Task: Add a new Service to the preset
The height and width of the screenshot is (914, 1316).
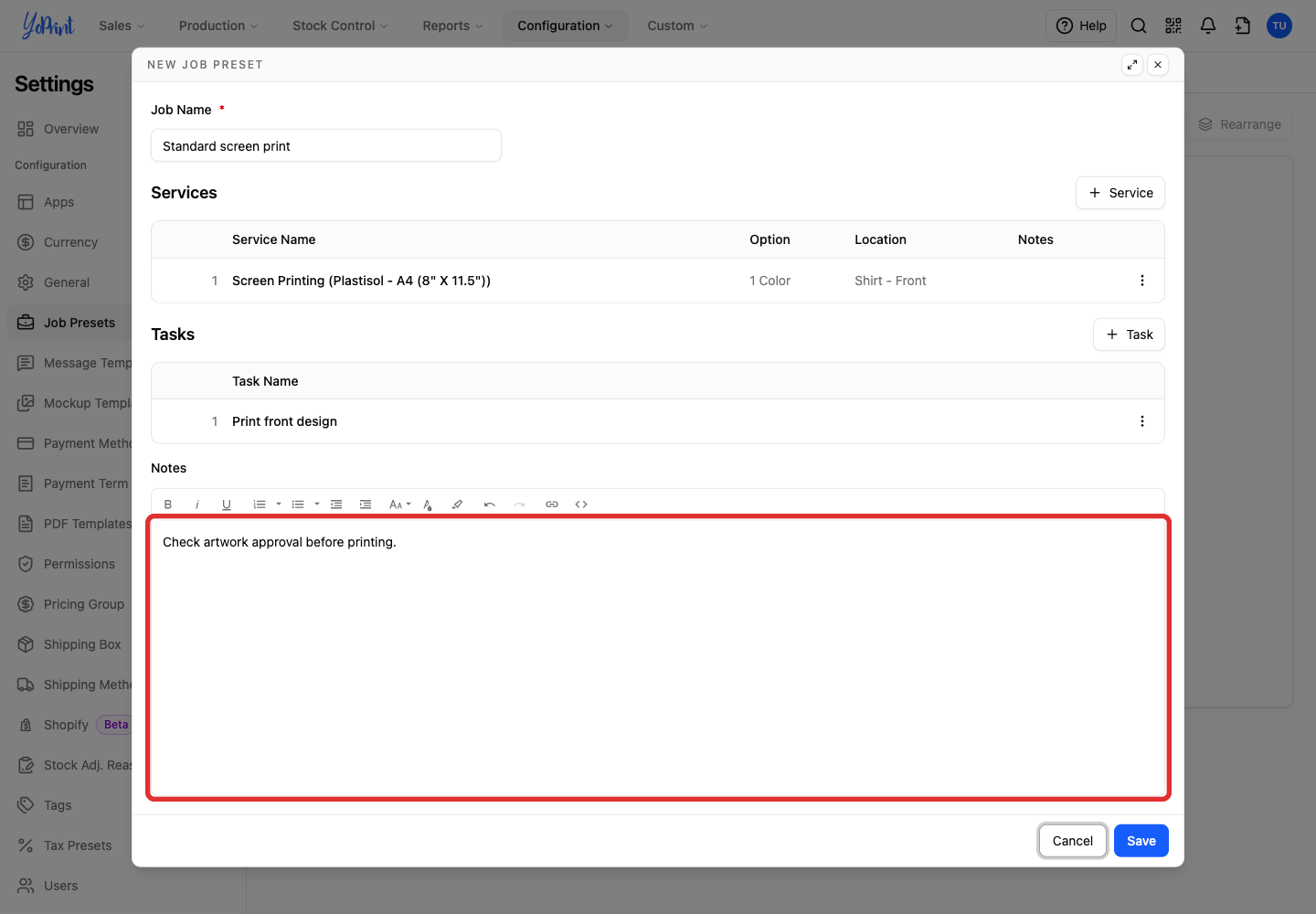Action: (1120, 193)
